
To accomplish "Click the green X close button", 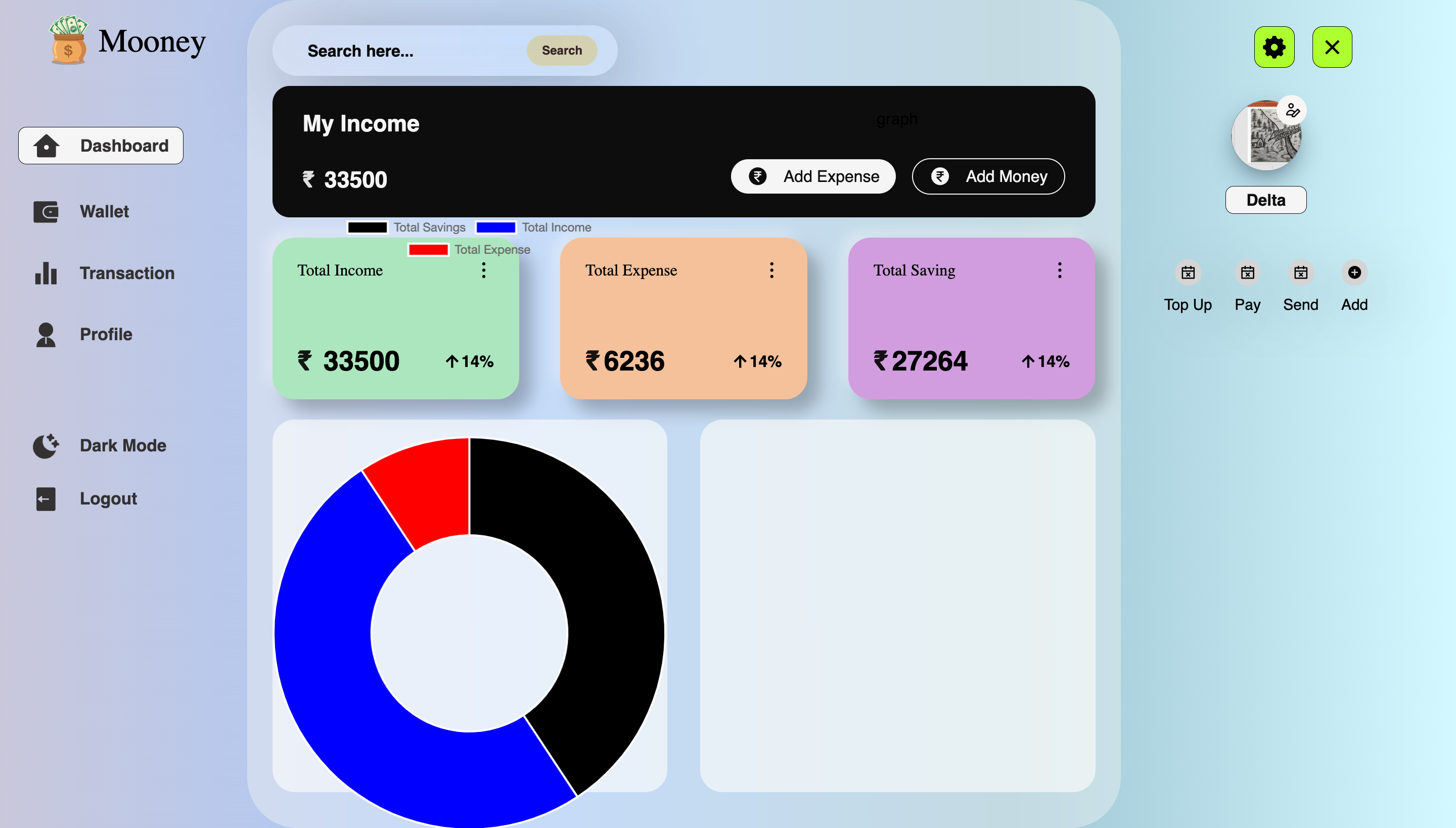I will click(1332, 47).
